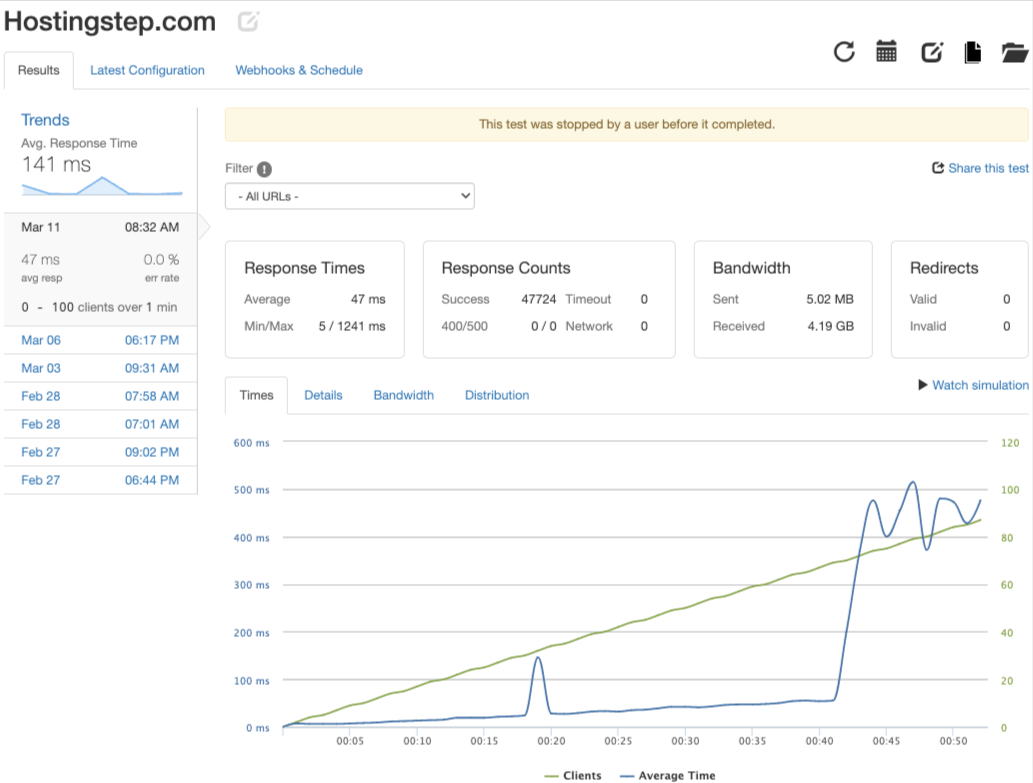Click the 47724 success count value

(x=539, y=299)
